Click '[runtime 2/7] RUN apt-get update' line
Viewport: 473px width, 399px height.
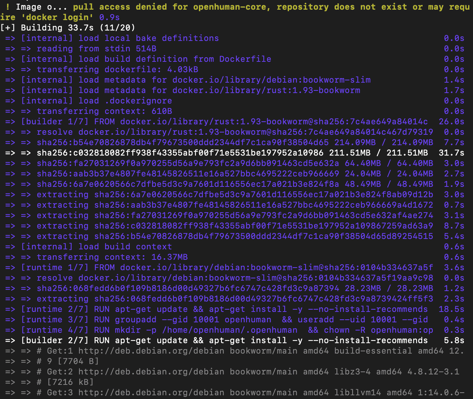point(235,309)
